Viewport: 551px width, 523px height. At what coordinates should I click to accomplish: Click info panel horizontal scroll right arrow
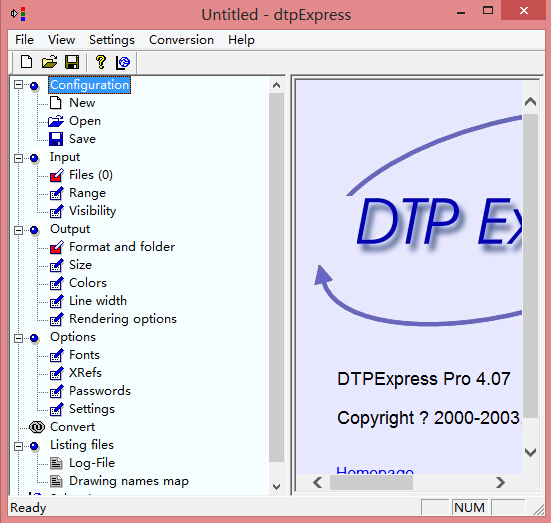pos(500,482)
